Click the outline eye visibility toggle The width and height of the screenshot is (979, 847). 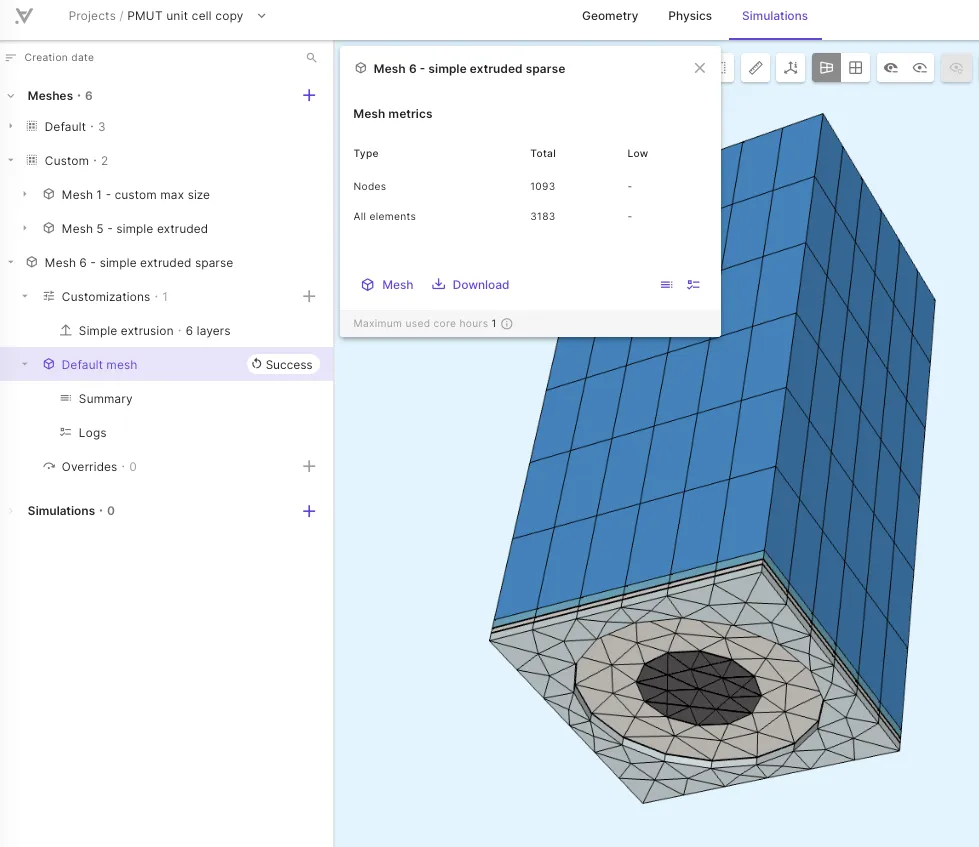[920, 67]
